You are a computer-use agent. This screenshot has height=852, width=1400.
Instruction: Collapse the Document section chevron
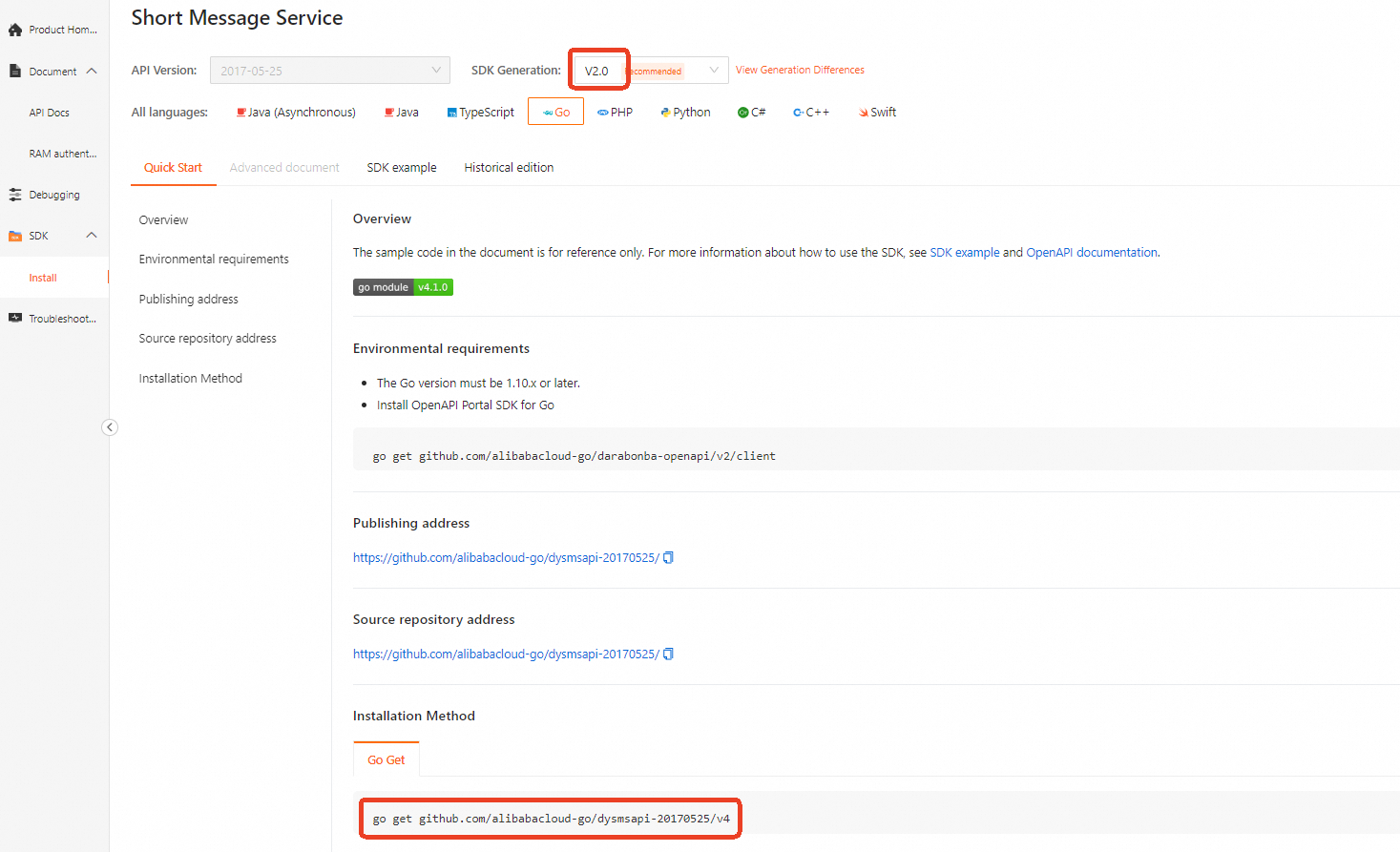click(x=92, y=72)
